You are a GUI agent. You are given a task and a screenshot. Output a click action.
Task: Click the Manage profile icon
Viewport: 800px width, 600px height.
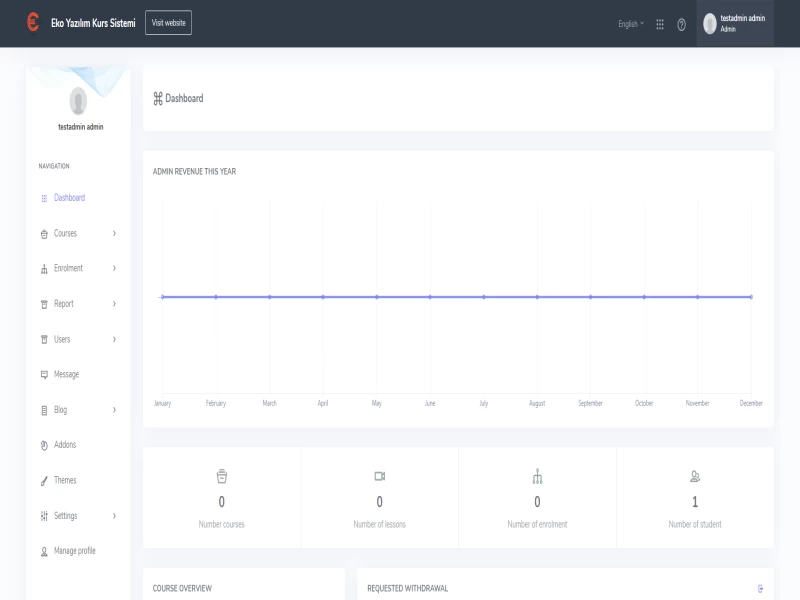click(44, 552)
